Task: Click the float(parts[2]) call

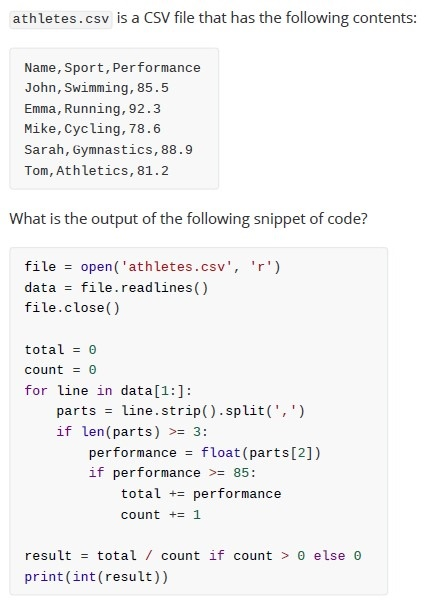Action: click(261, 453)
